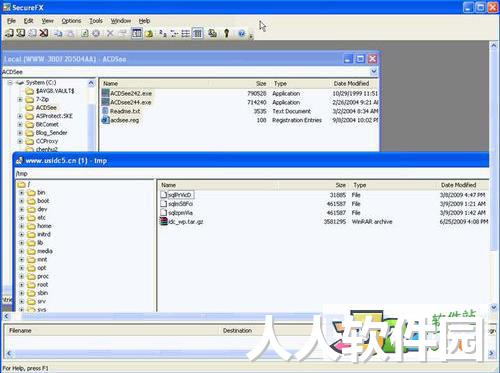The width and height of the screenshot is (500, 373).
Task: Switch to List view toolbar button
Action: tap(186, 33)
